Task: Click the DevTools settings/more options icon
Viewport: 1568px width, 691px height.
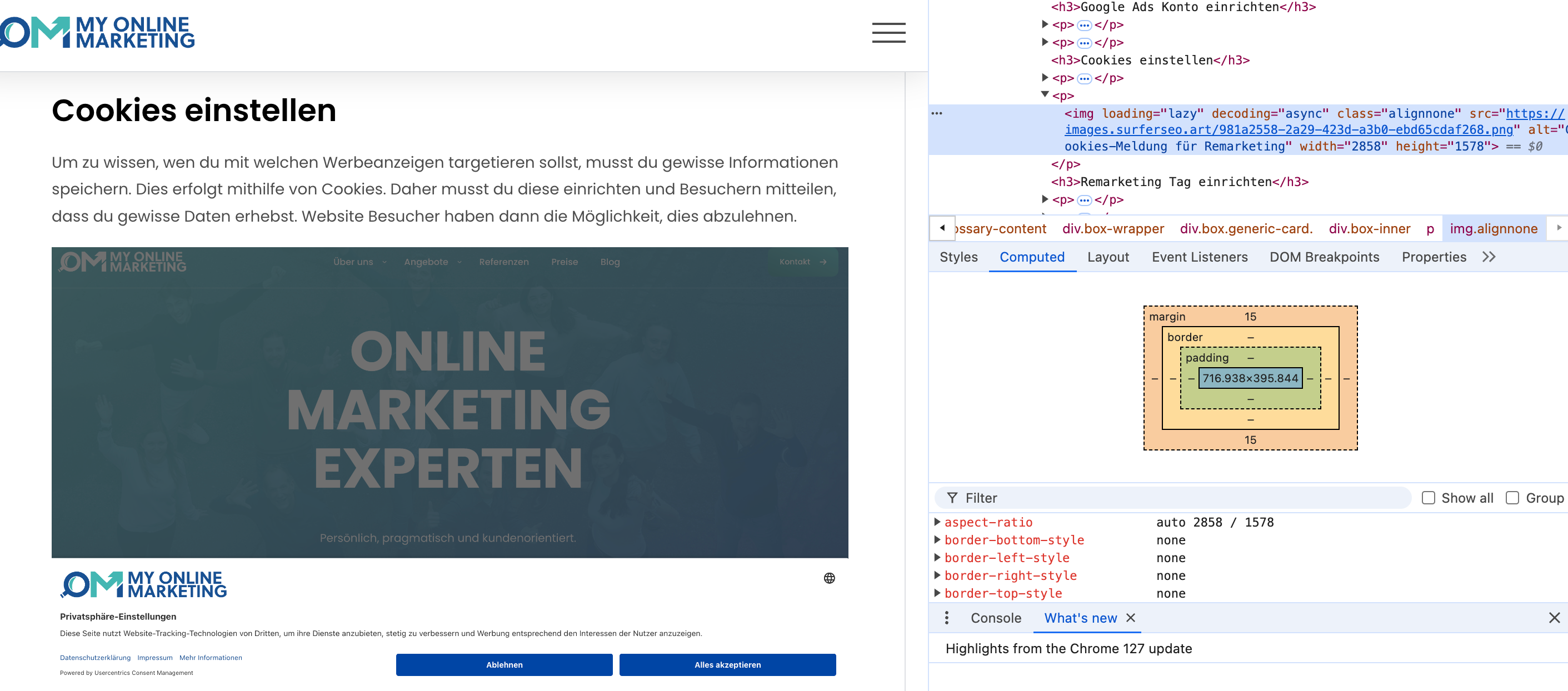Action: point(946,618)
